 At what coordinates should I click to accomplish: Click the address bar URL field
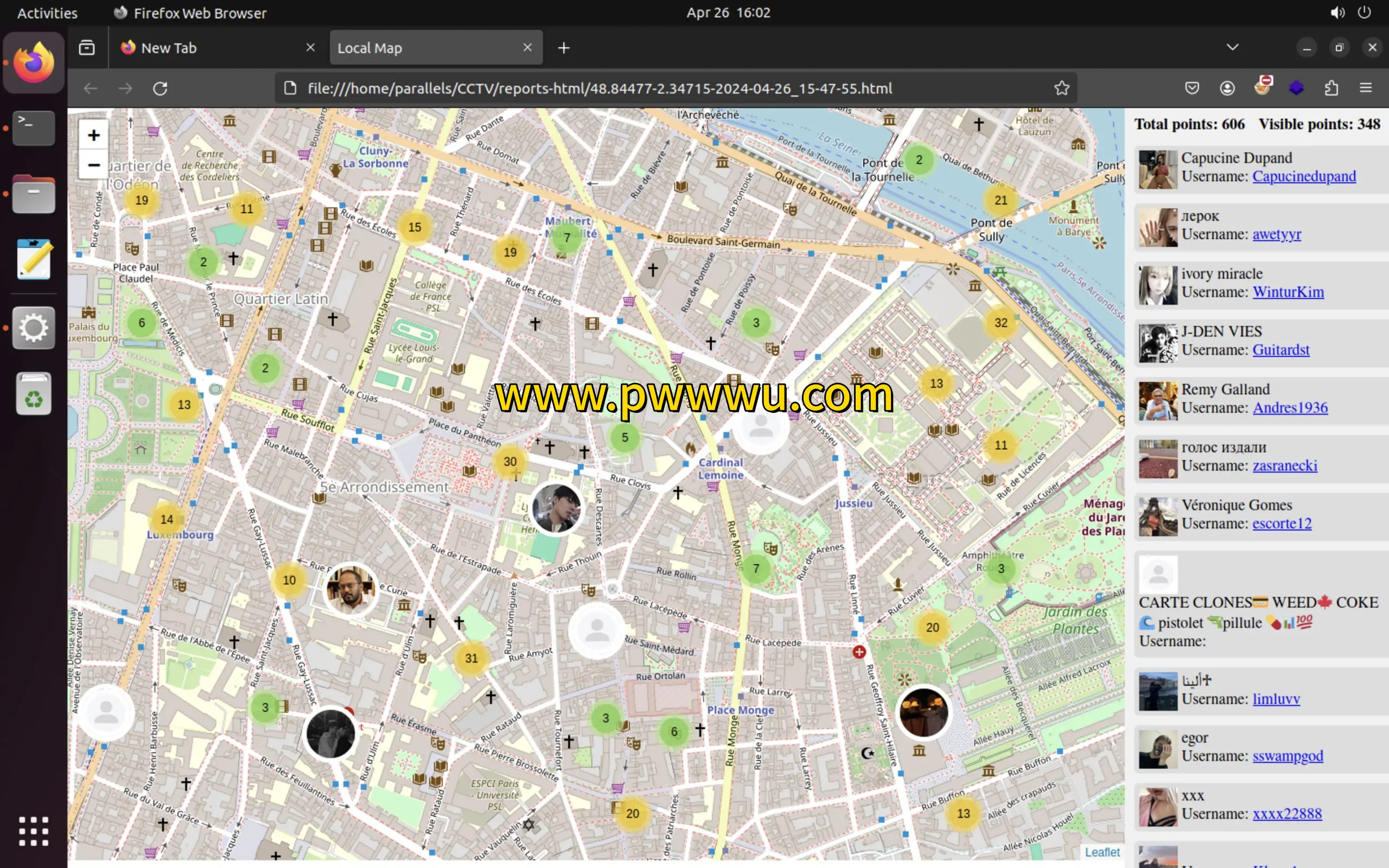click(600, 88)
